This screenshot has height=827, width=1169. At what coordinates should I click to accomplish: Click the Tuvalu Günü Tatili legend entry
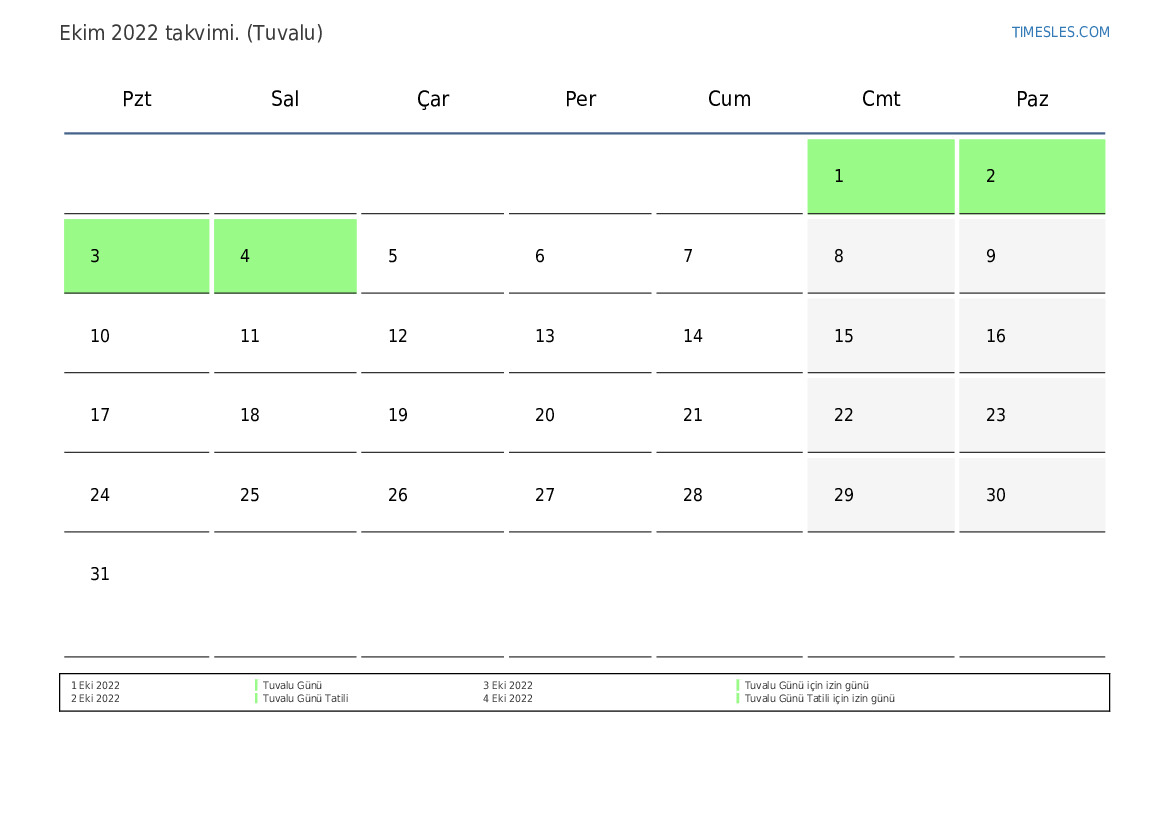tap(305, 699)
